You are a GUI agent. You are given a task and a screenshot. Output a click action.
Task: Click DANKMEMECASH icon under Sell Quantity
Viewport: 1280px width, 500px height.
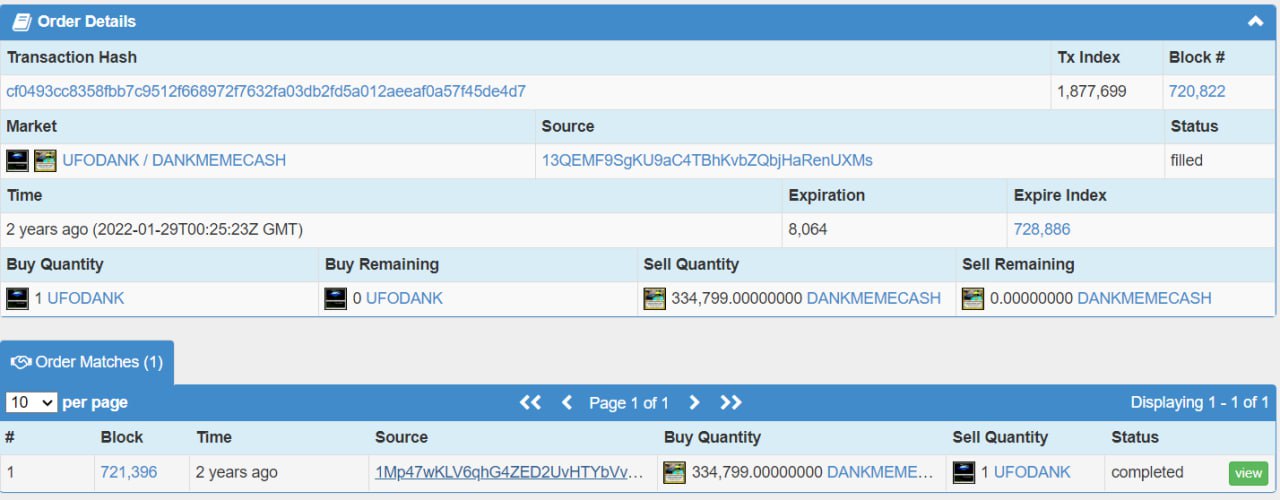pyautogui.click(x=655, y=298)
